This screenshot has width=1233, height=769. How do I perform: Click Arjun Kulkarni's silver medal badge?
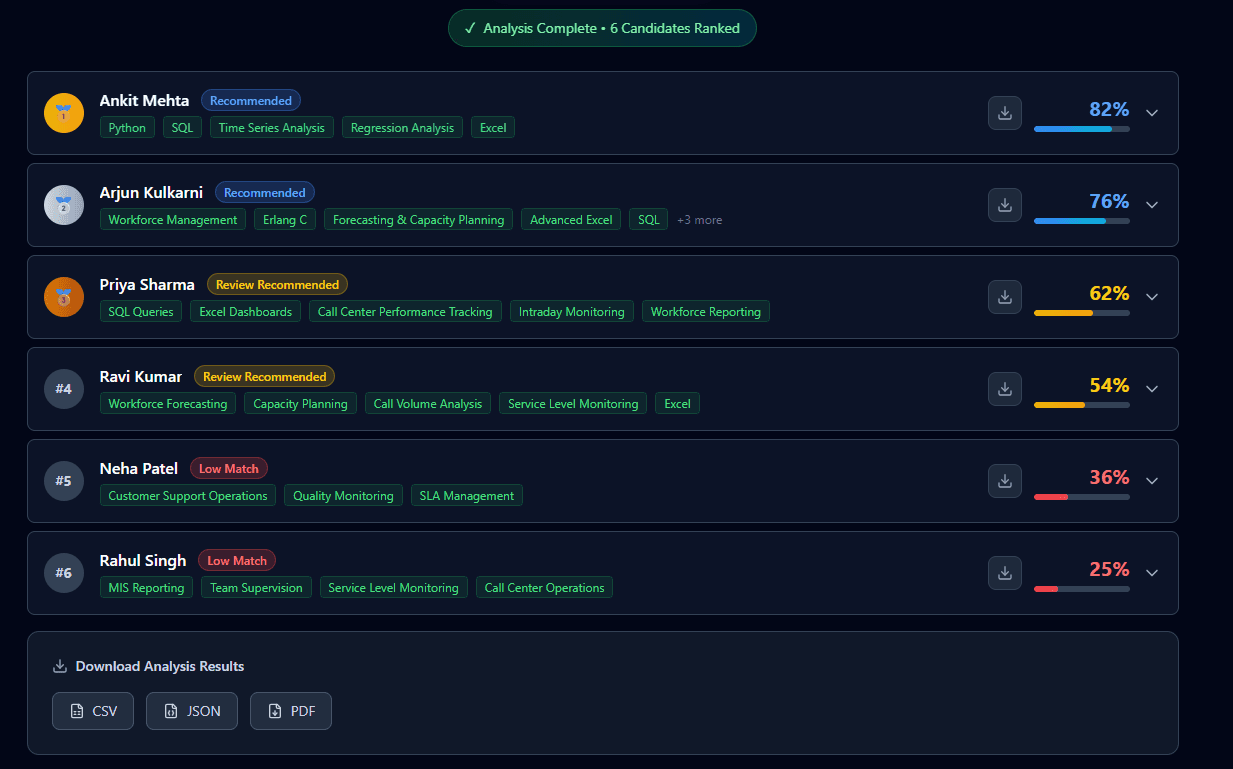point(64,205)
